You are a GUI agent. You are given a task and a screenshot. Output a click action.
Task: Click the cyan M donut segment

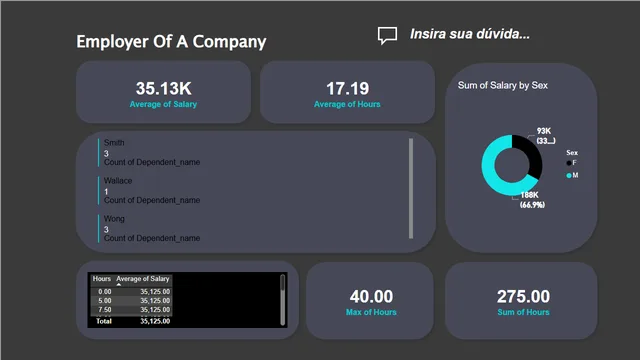click(x=491, y=173)
